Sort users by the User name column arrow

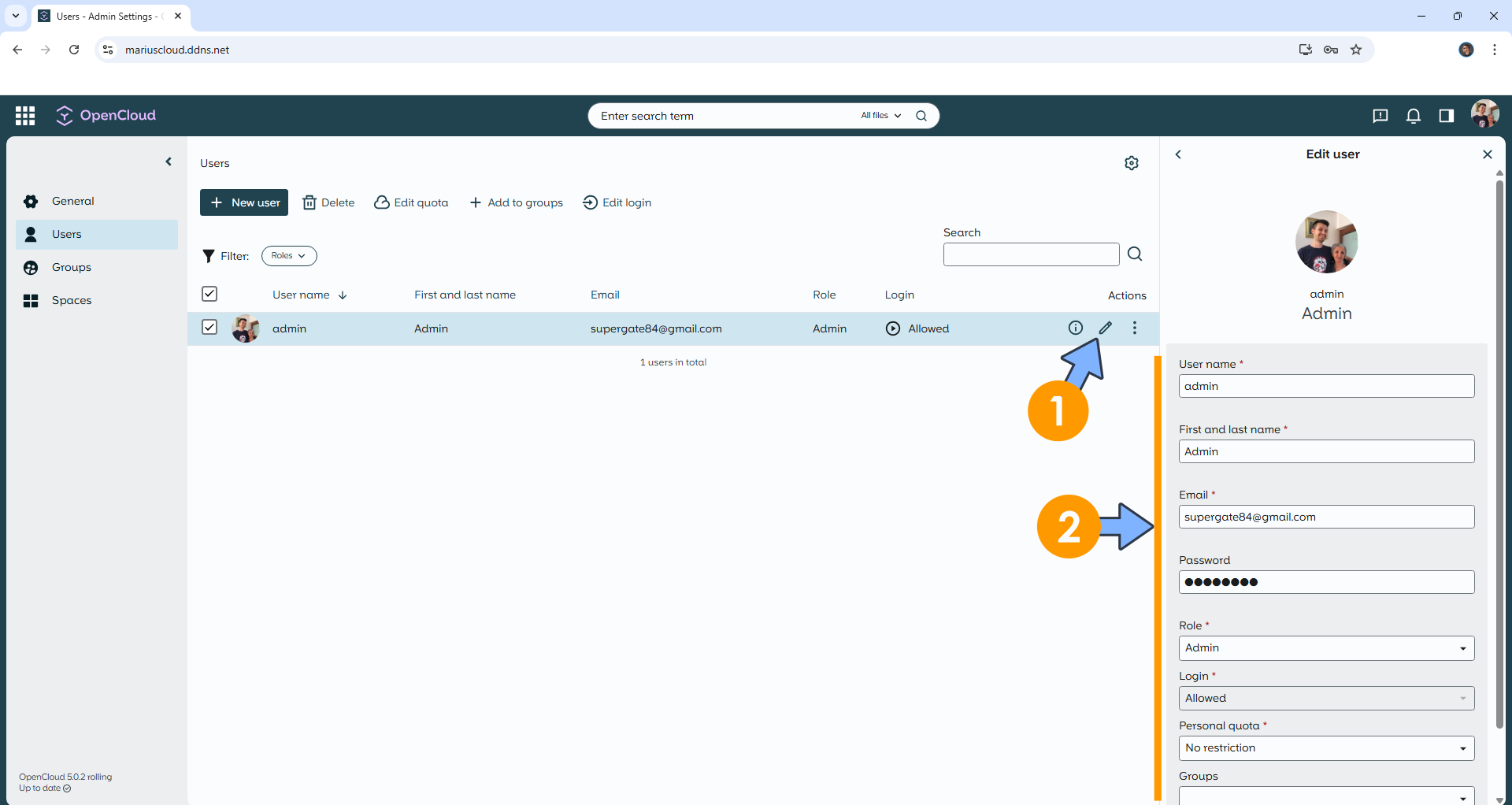coord(342,295)
